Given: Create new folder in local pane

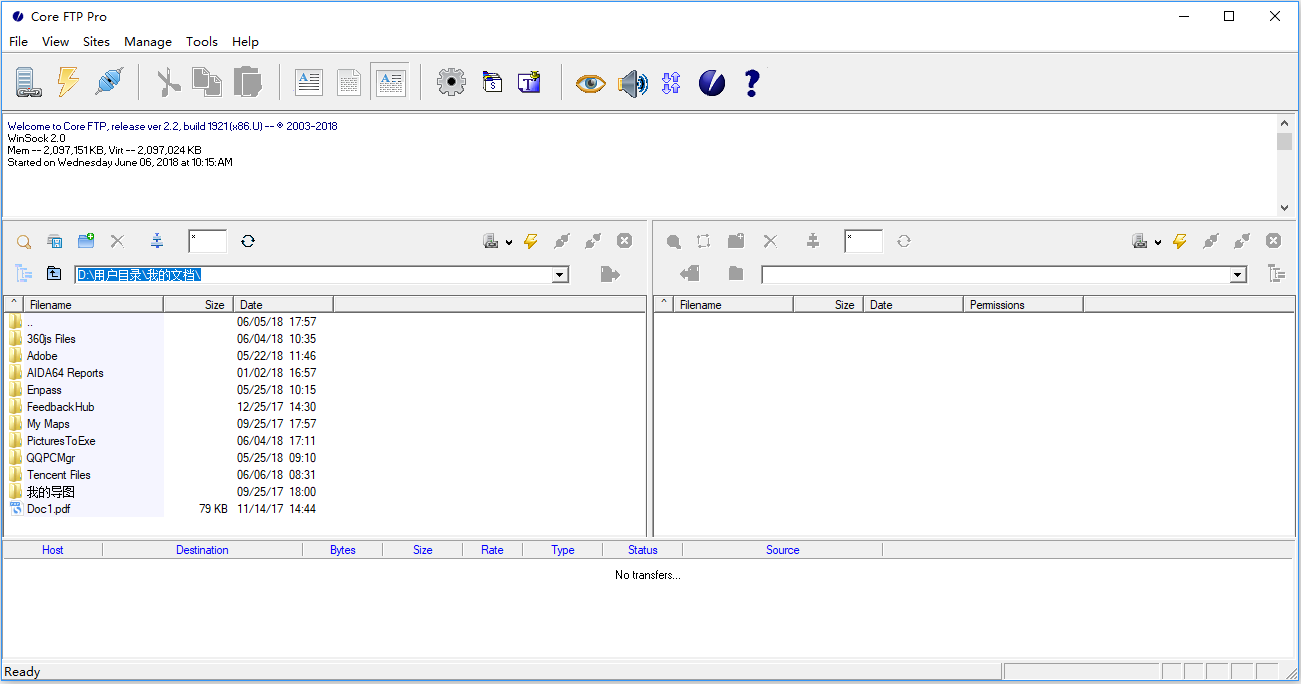Looking at the screenshot, I should [86, 241].
